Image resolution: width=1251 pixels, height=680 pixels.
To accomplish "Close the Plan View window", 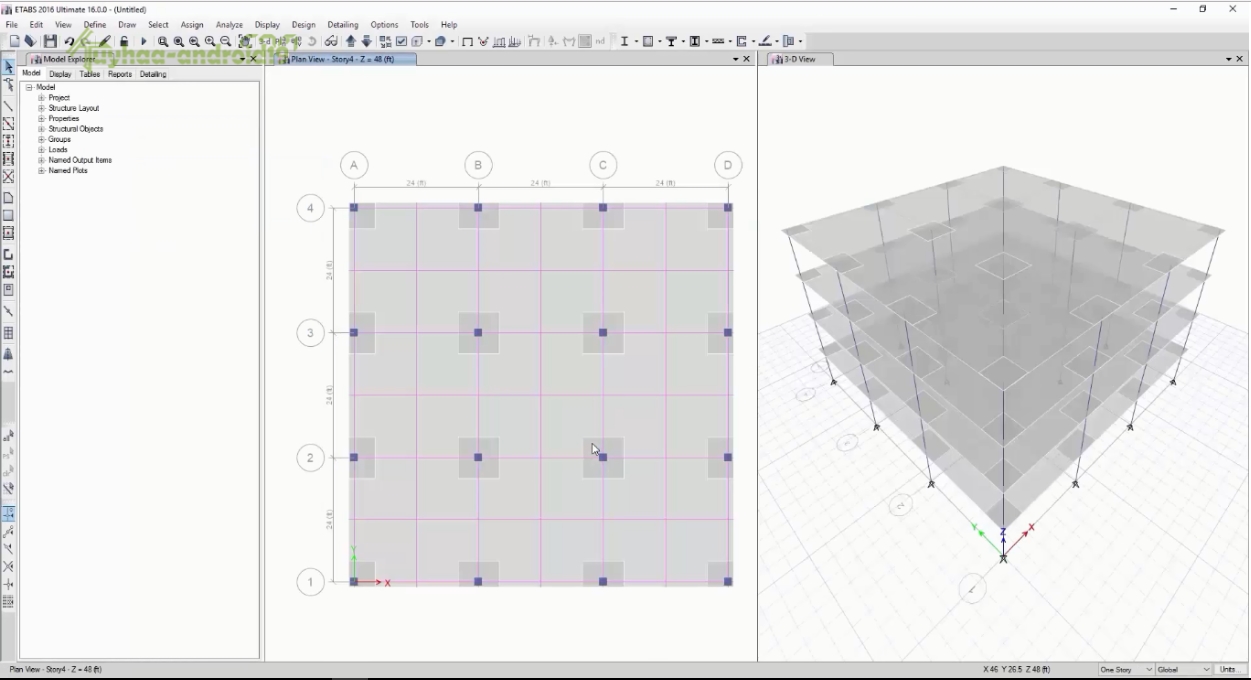I will 746,59.
